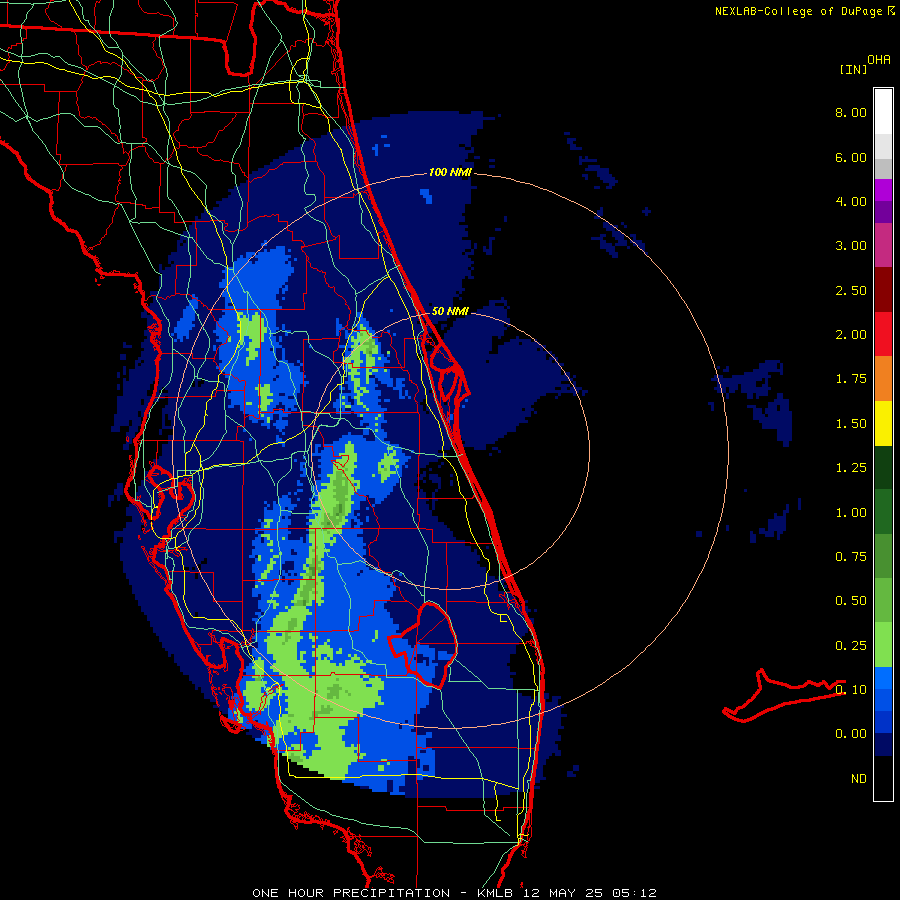Click the ND legend label
Image resolution: width=900 pixels, height=900 pixels.
point(859,779)
